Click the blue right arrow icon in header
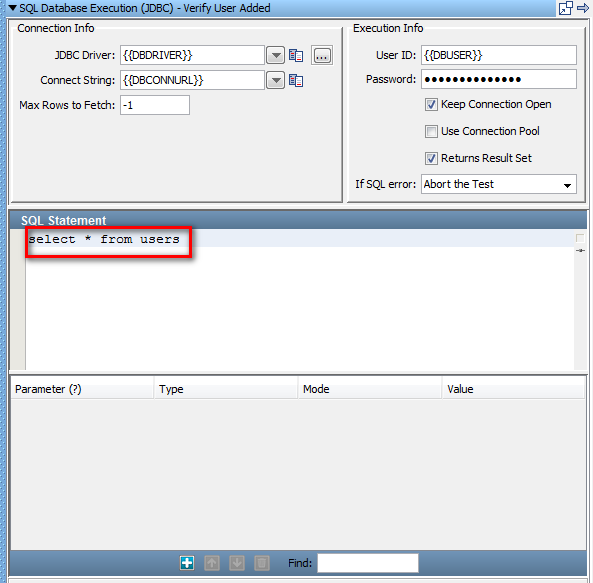 point(583,8)
